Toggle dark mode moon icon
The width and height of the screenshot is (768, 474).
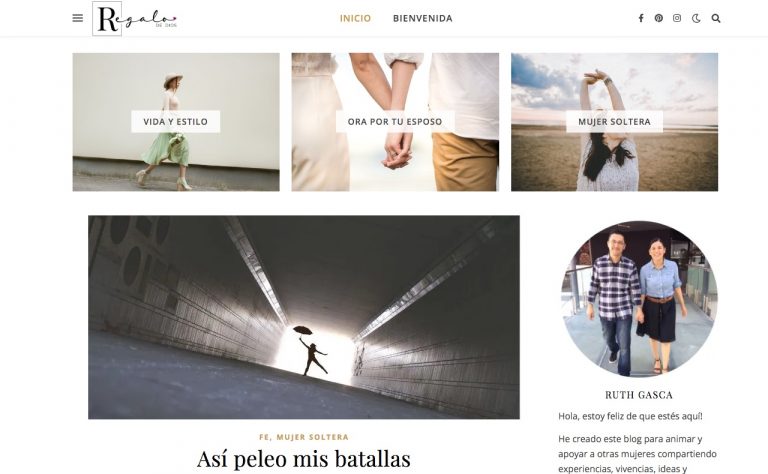tap(696, 18)
